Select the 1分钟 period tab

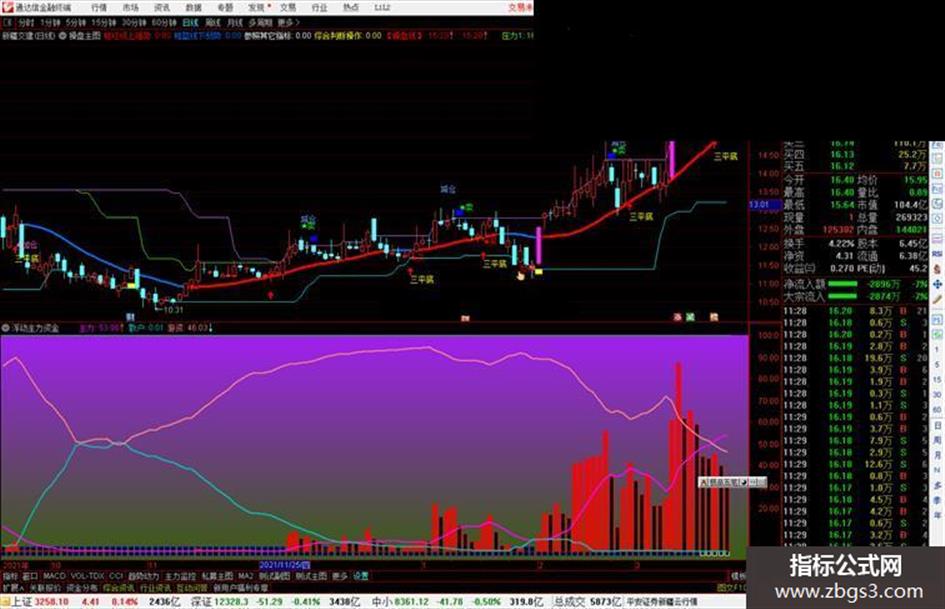[x=50, y=22]
